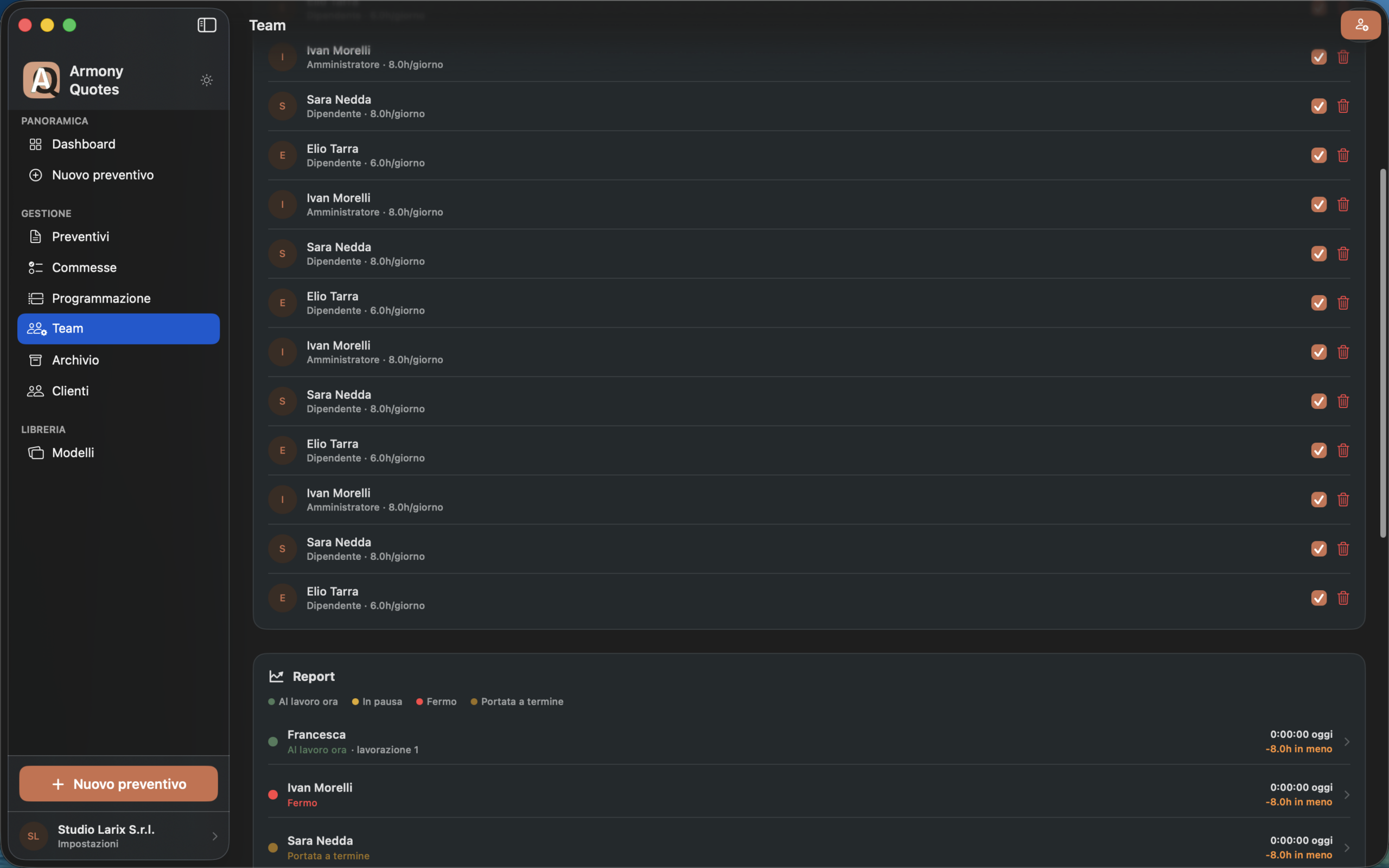Click the vertical scrollbar thumb
The image size is (1389, 868).
[x=1383, y=353]
